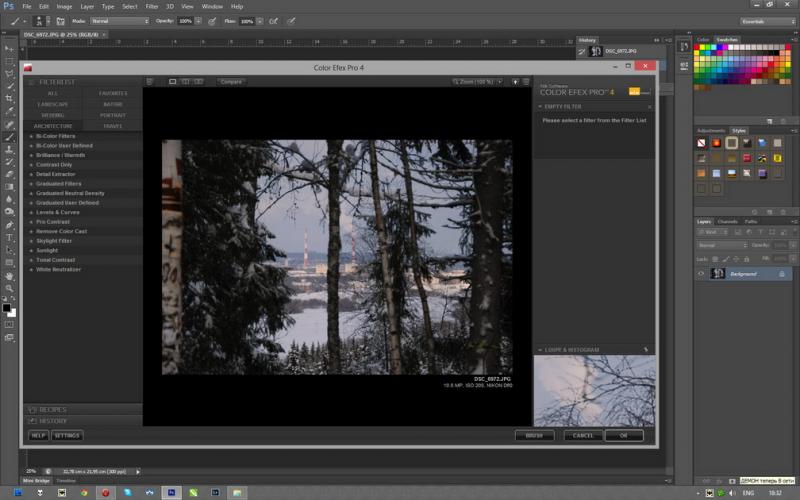Open the Image menu
This screenshot has width=800, height=500.
(64, 7)
